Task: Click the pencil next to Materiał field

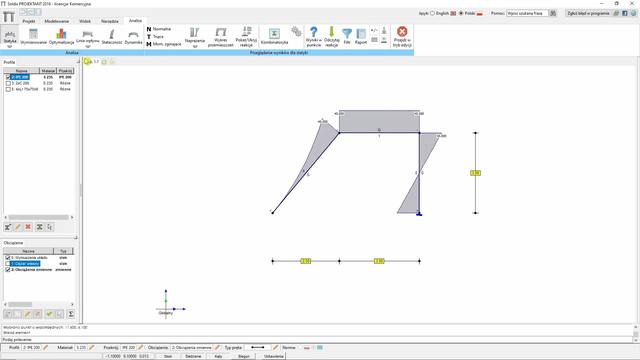Action: tap(92, 347)
